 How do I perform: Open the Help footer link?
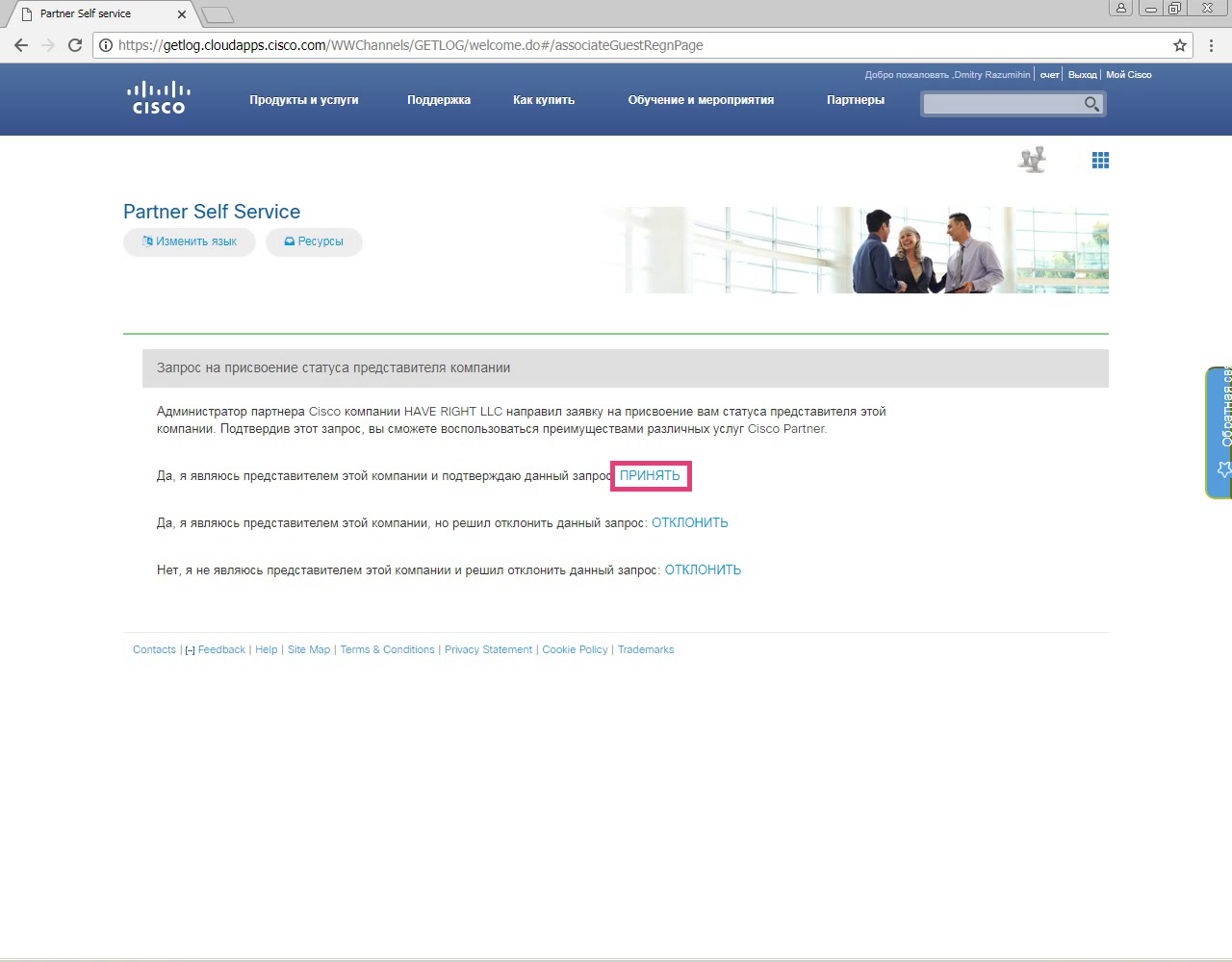266,649
